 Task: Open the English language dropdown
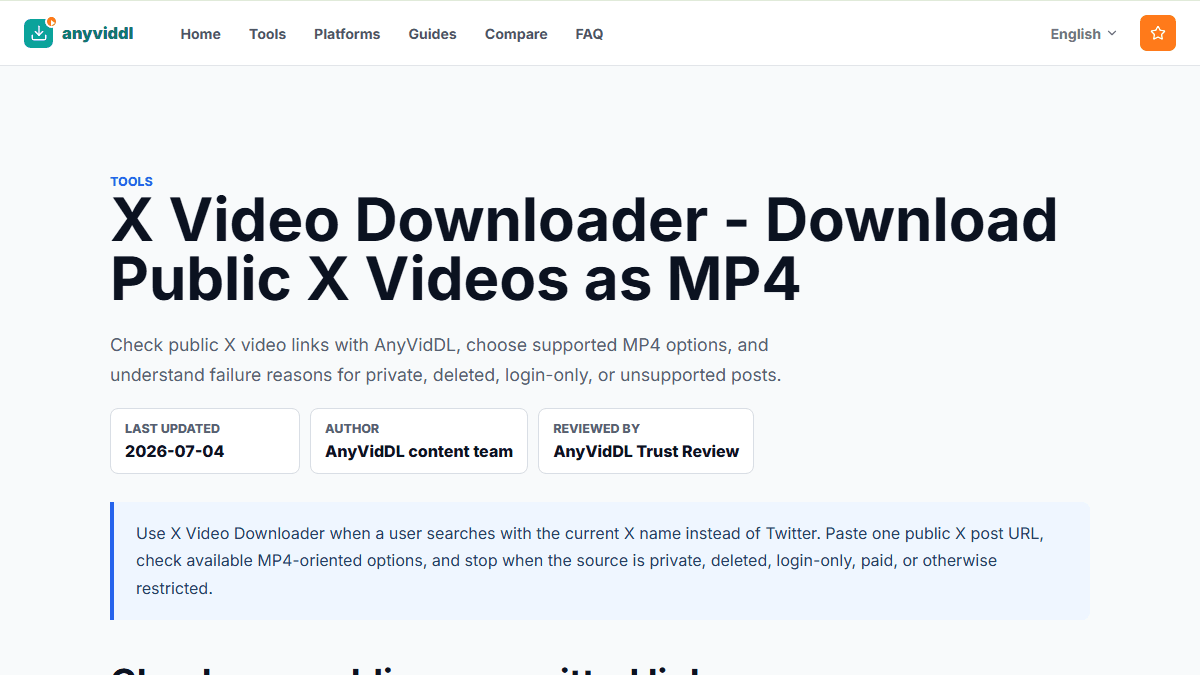1083,34
